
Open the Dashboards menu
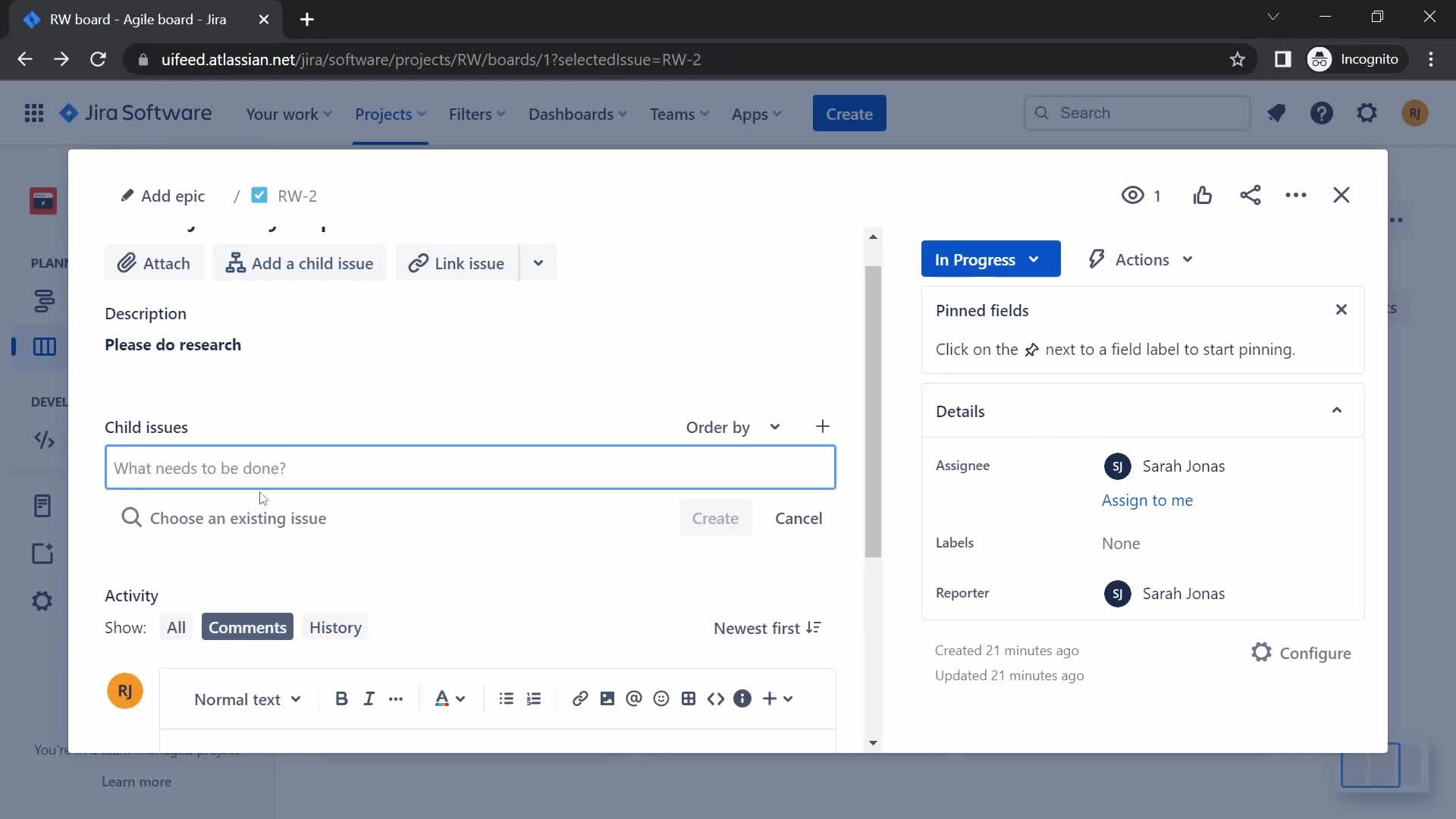point(578,114)
